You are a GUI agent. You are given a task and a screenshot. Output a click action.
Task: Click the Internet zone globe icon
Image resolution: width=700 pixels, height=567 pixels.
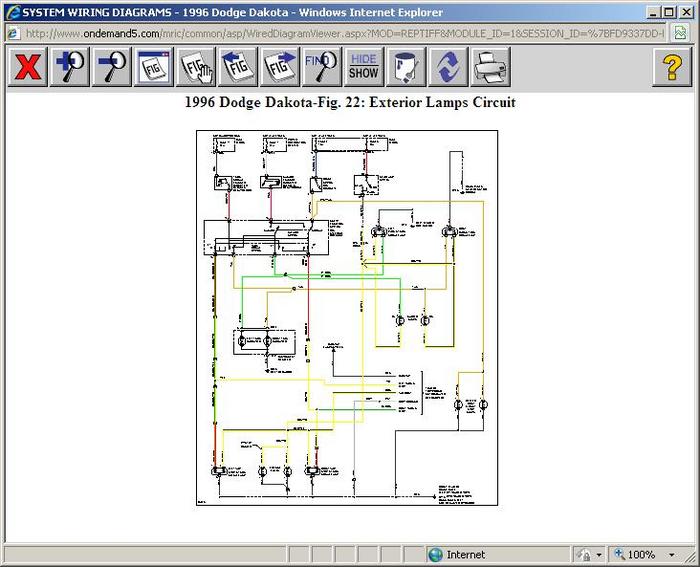tap(435, 554)
